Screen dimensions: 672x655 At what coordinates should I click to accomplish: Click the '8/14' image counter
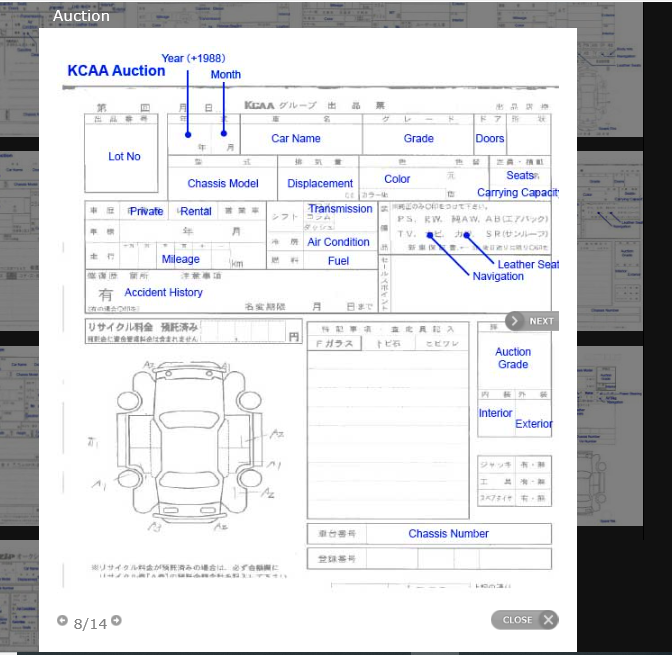pos(90,624)
